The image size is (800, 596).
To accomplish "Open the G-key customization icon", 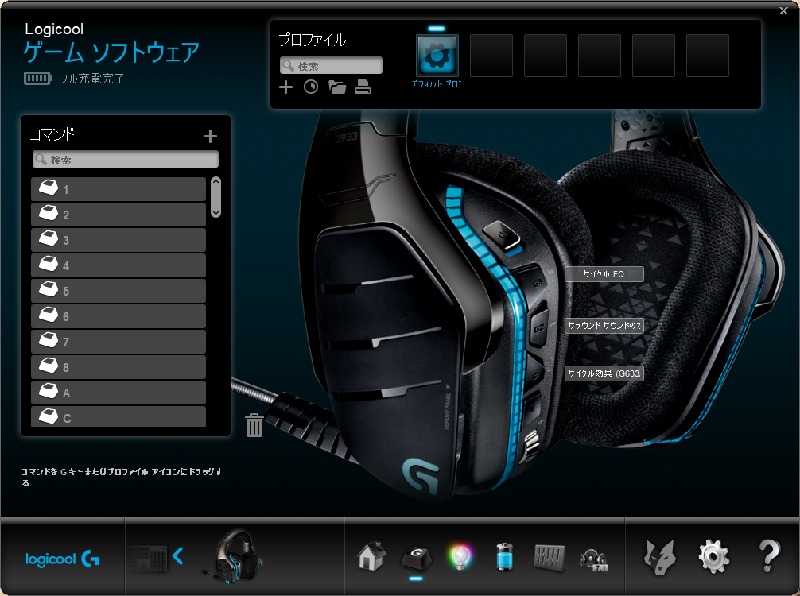I will pyautogui.click(x=416, y=558).
